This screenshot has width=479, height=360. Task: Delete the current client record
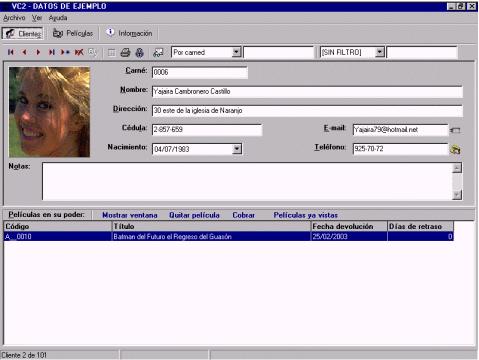79,52
